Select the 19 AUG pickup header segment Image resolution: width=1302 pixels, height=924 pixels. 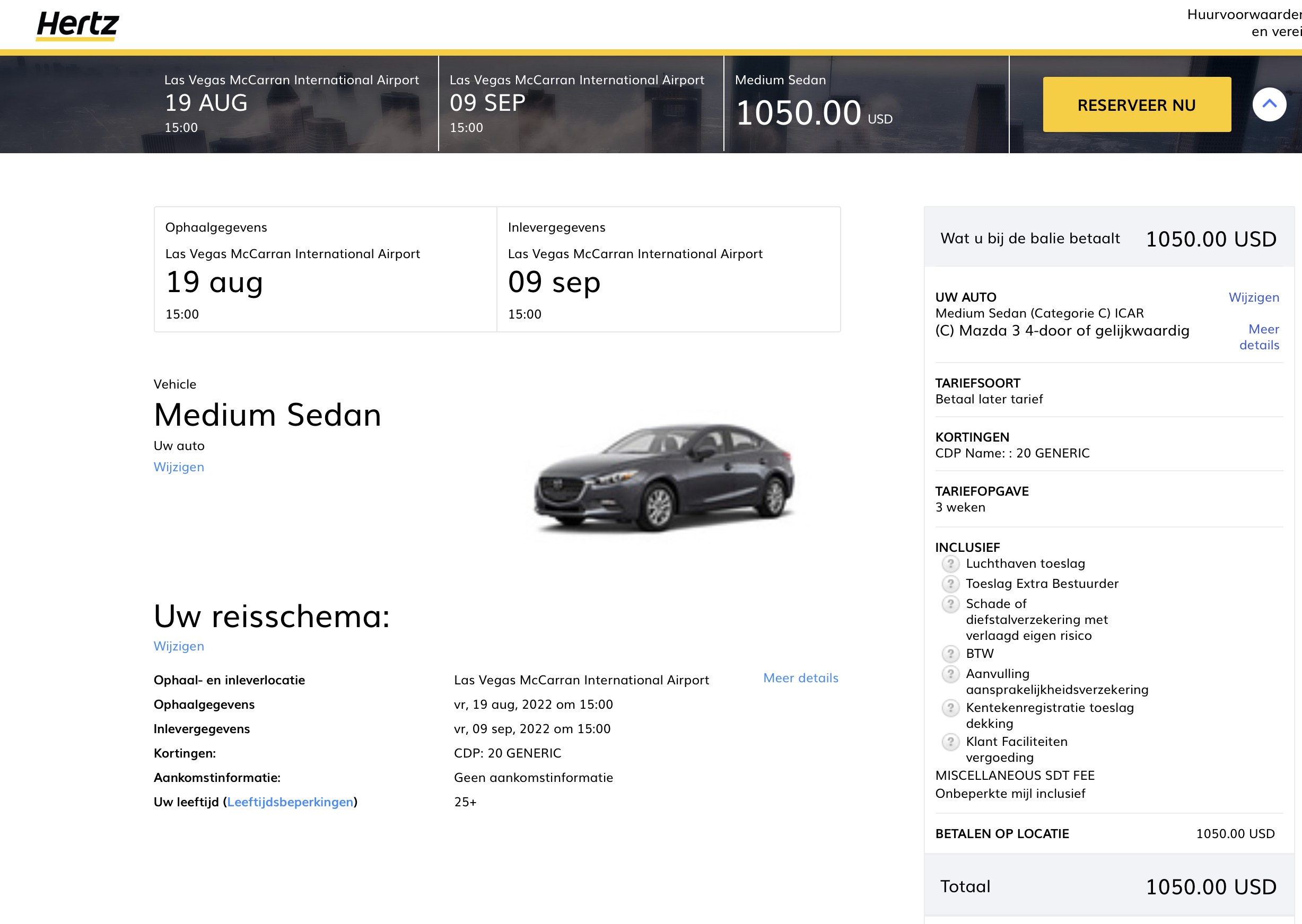click(291, 103)
